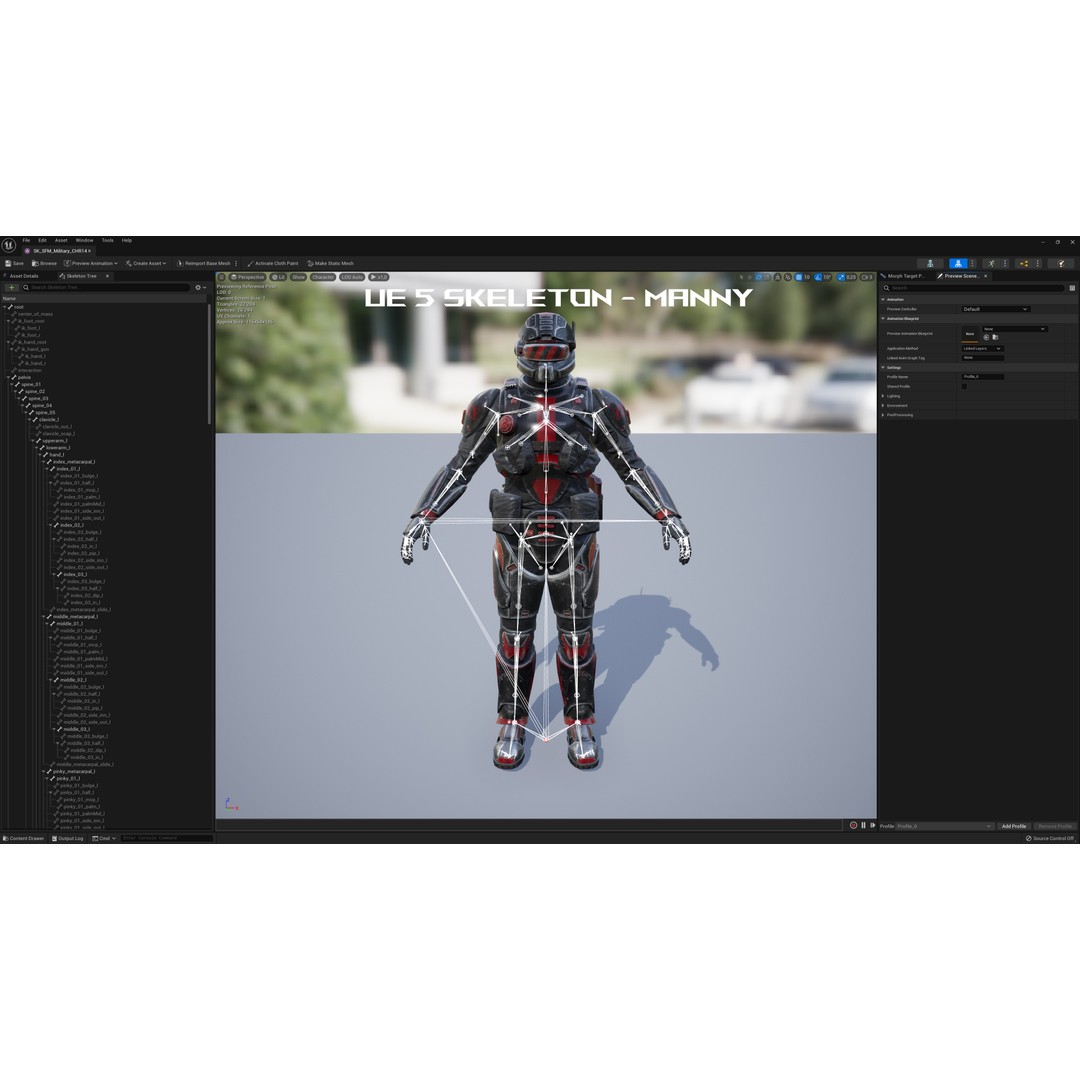This screenshot has height=1080, width=1080.
Task: Activate Cloth Paint mode
Action: coord(273,263)
